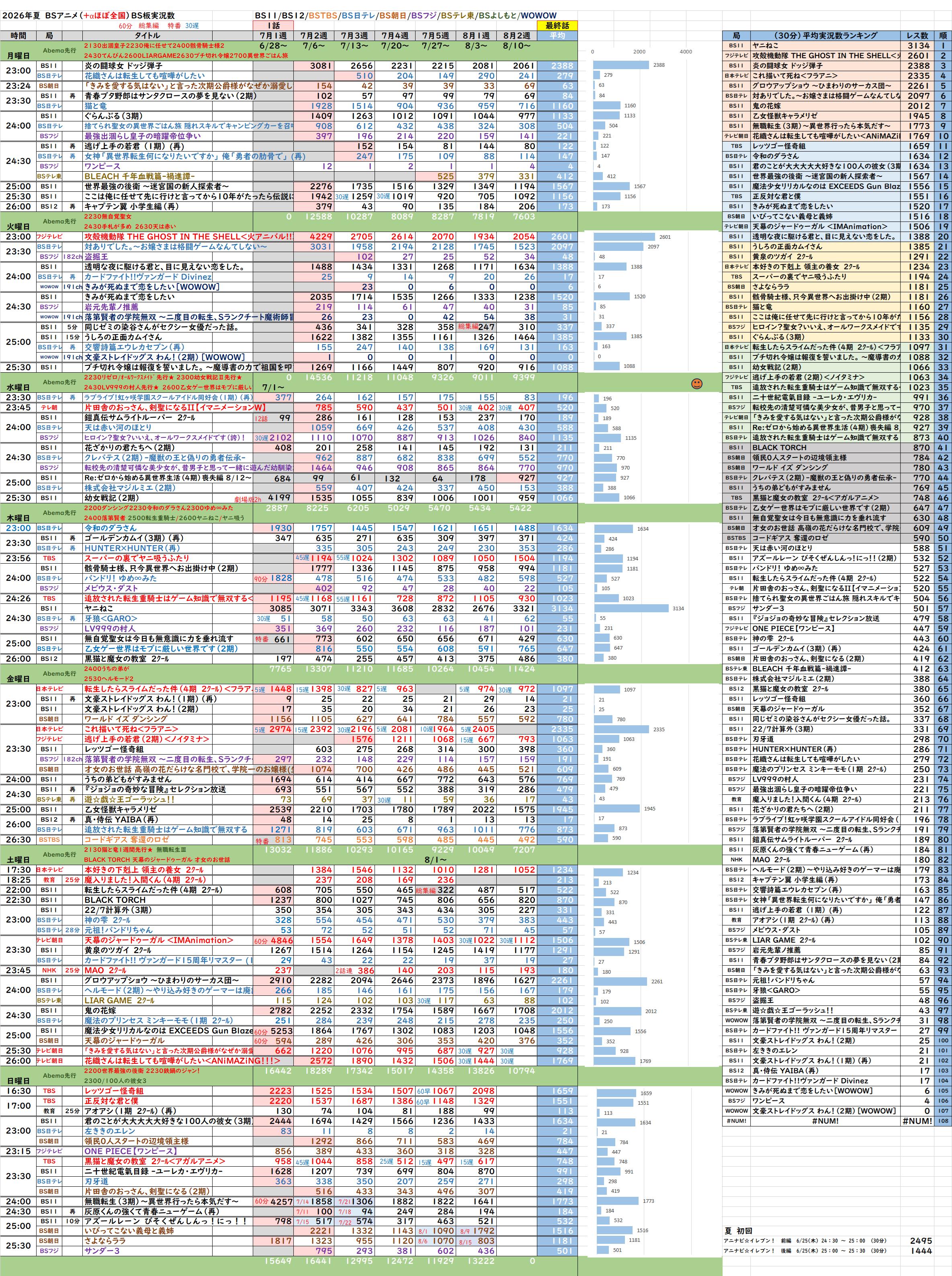Select LV999の村人 in Thursday schedule
This screenshot has height=1276, width=952.
110,628
